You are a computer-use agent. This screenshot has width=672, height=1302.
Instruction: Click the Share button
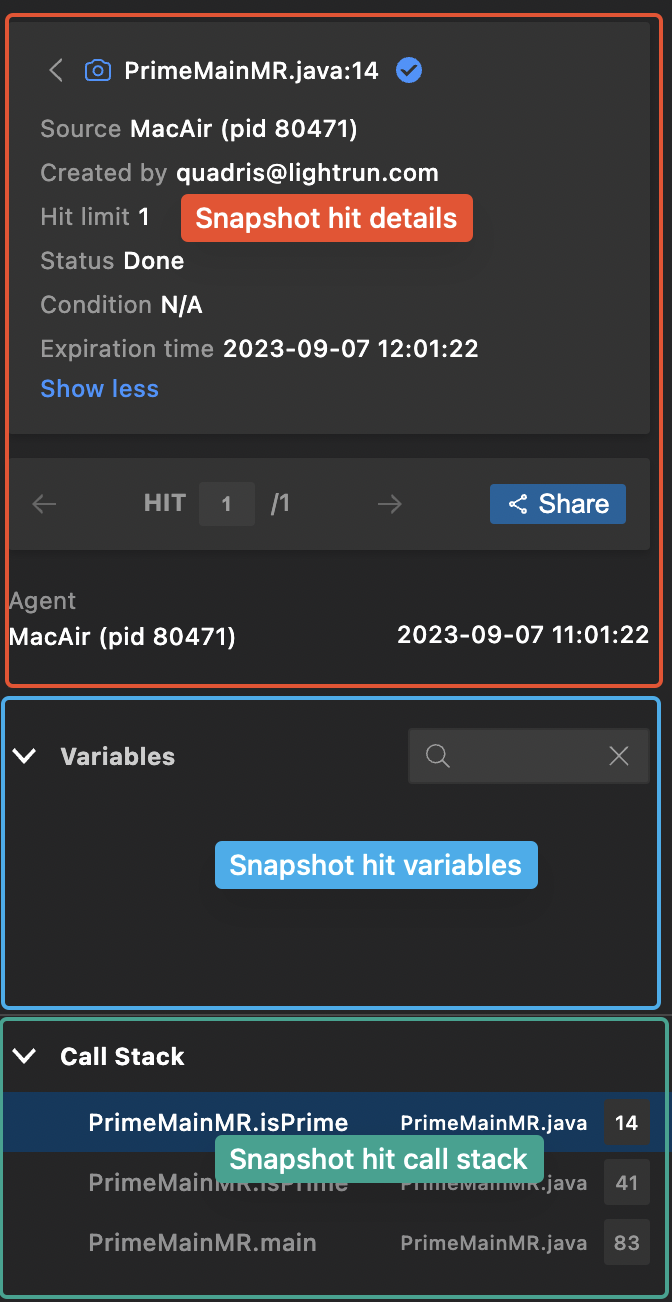click(x=557, y=504)
